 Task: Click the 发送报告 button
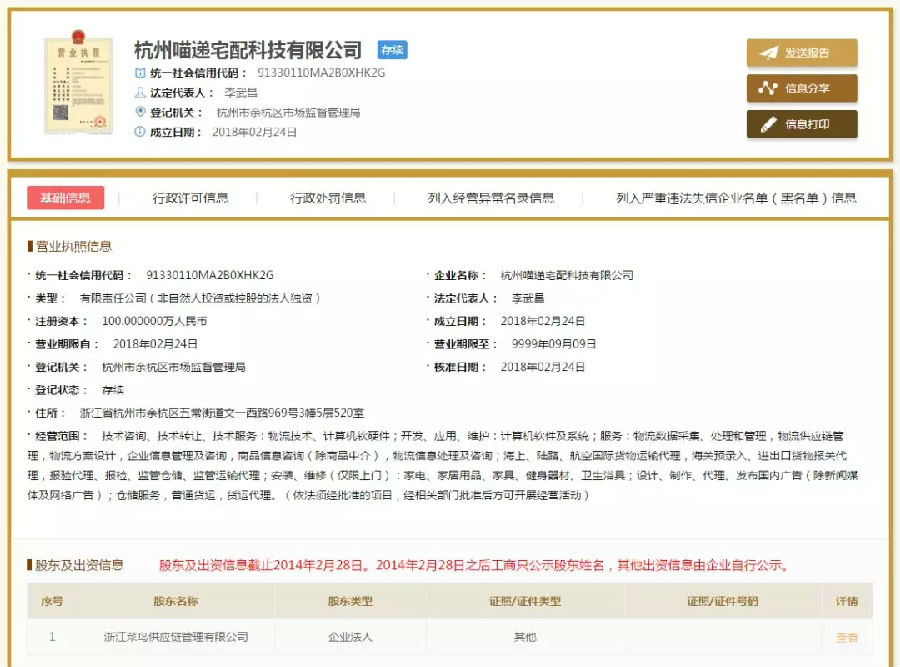click(x=805, y=50)
